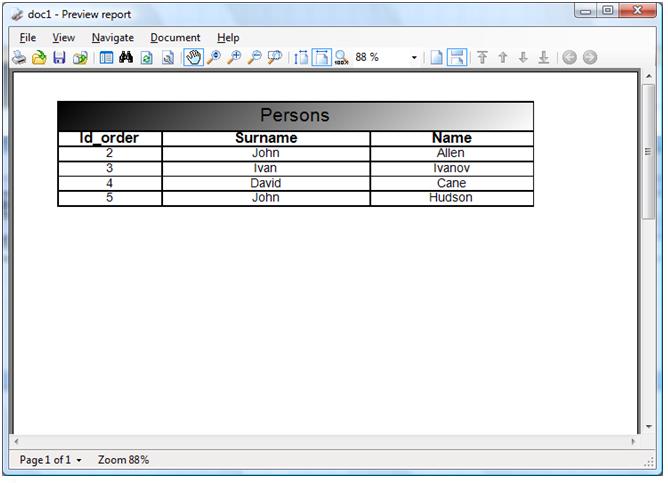Image resolution: width=668 pixels, height=483 pixels.
Task: Click the Surname column header
Action: (266, 138)
